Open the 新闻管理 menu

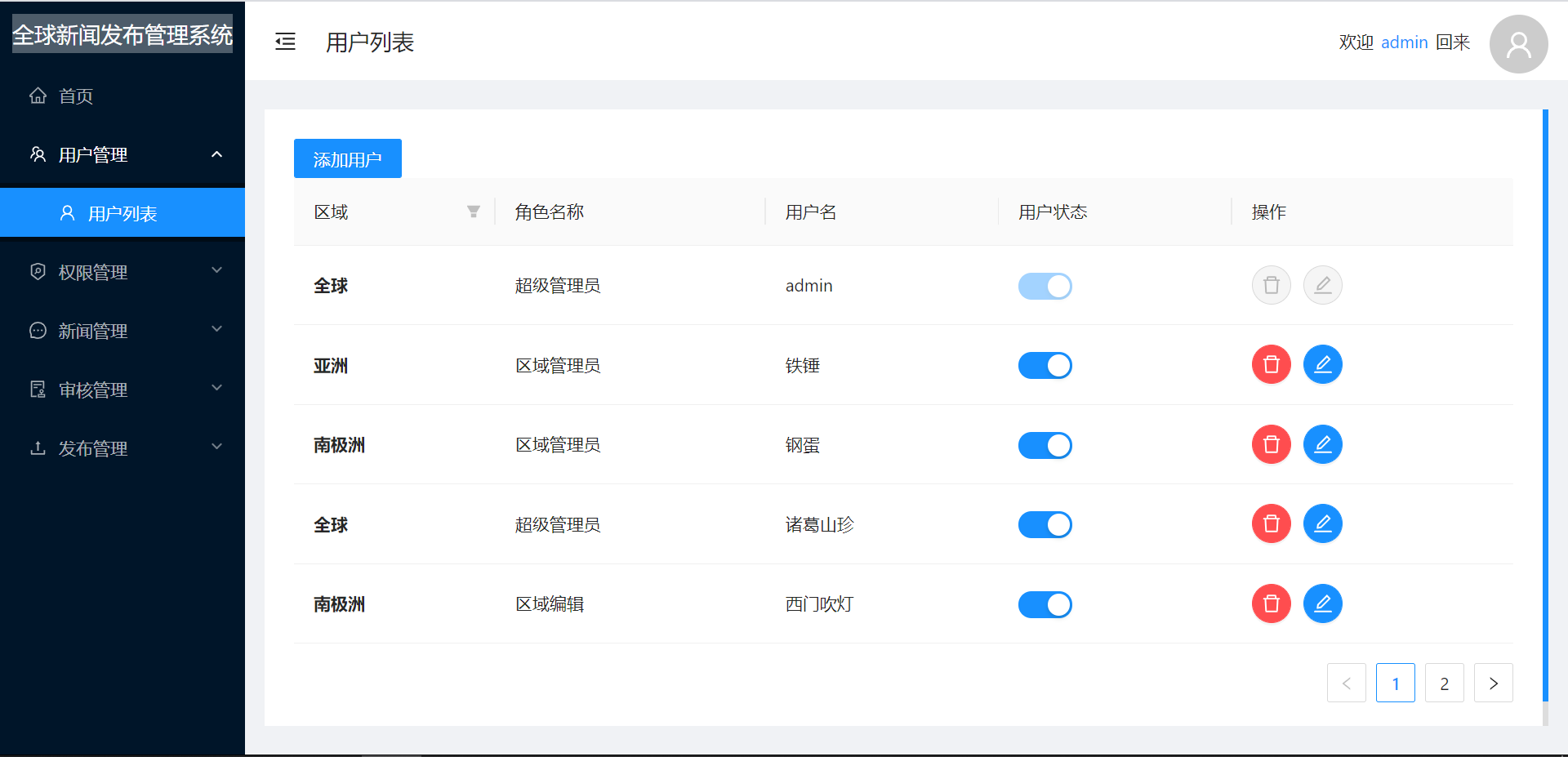122,331
